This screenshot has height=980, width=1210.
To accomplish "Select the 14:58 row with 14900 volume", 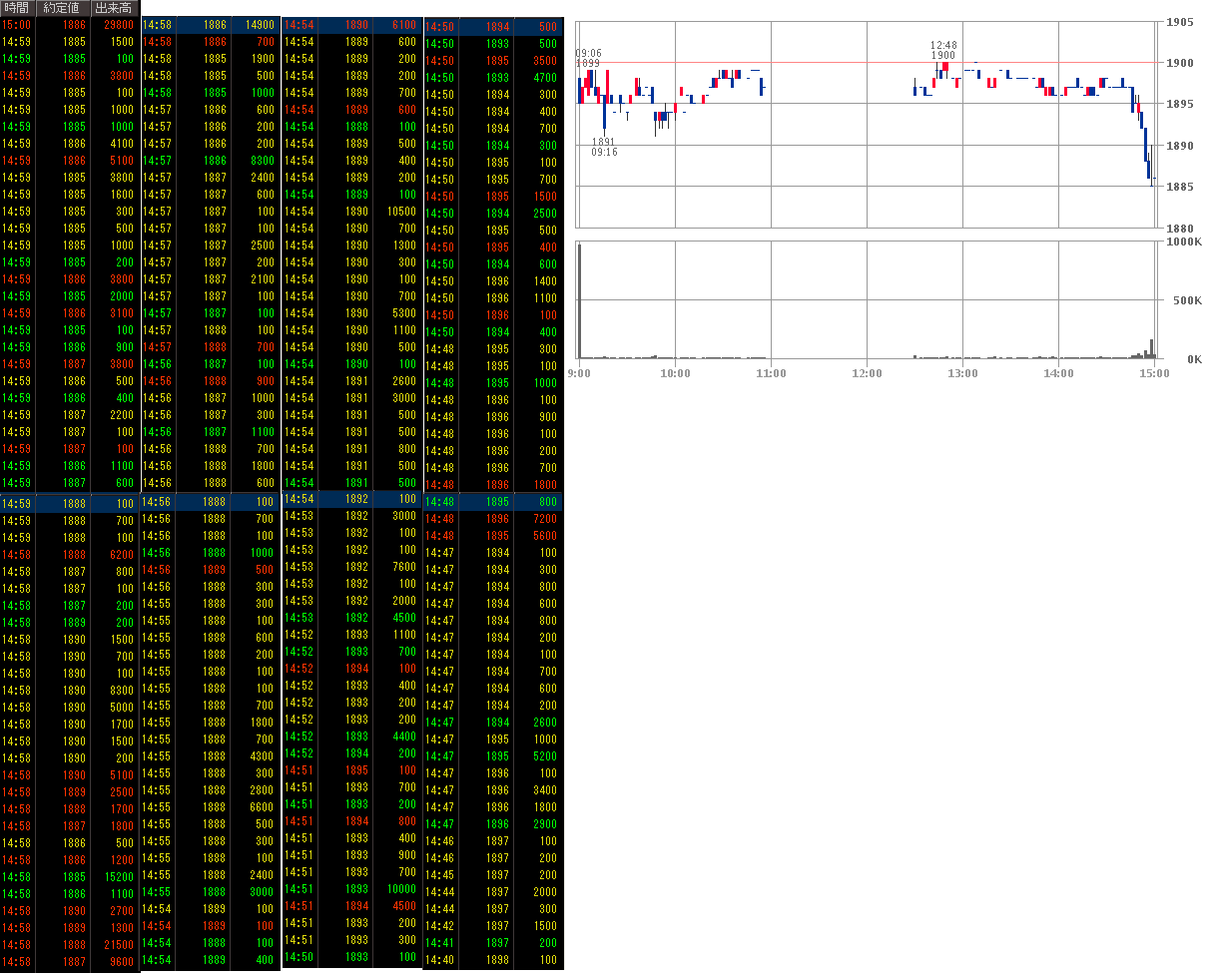I will [x=211, y=25].
